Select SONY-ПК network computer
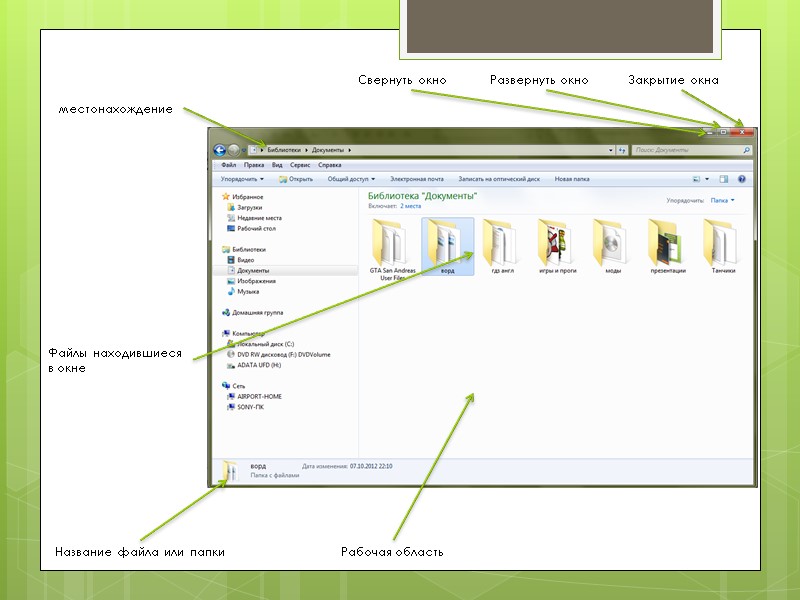This screenshot has width=800, height=600. pyautogui.click(x=245, y=407)
